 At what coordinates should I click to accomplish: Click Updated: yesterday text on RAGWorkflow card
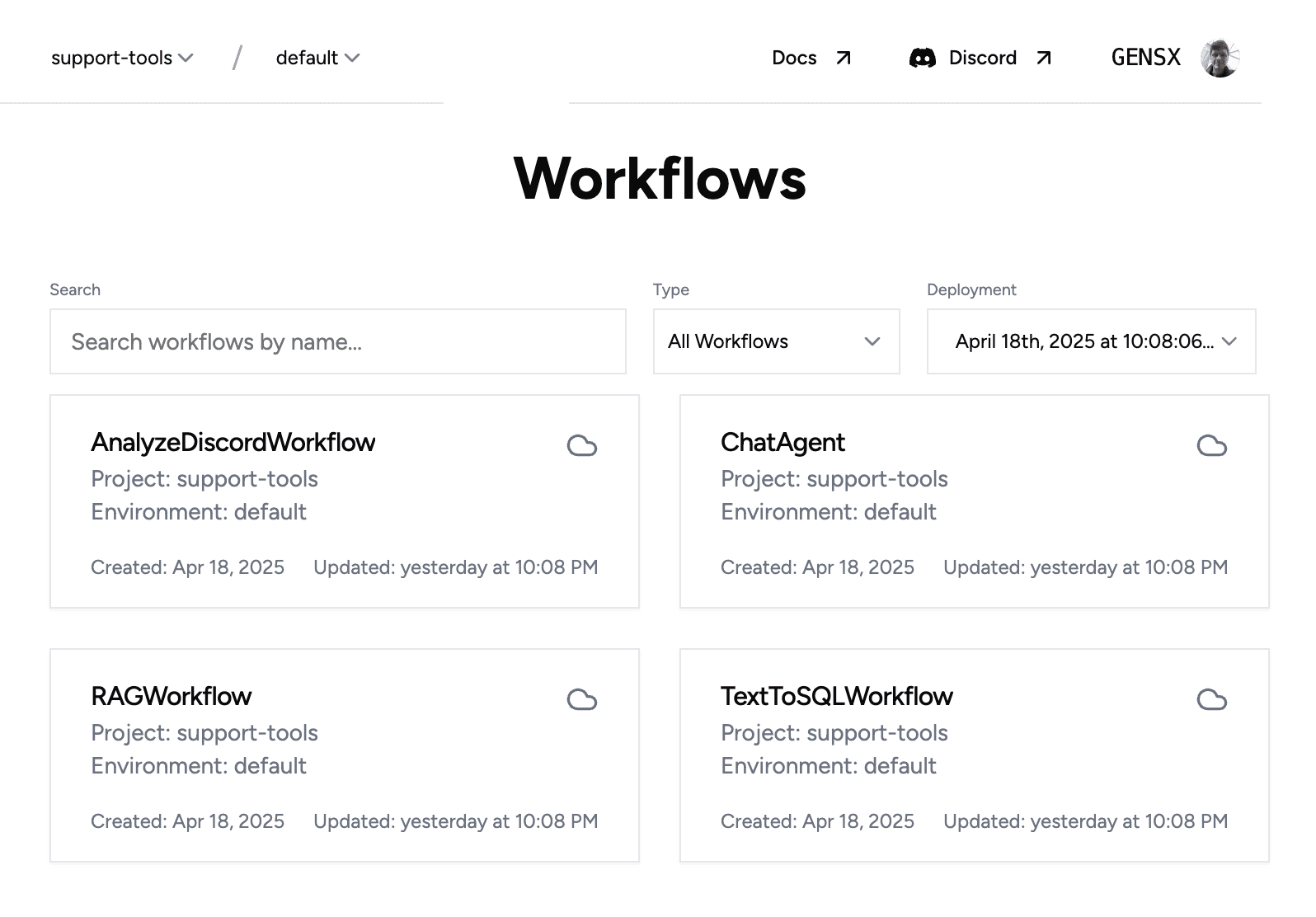point(456,821)
